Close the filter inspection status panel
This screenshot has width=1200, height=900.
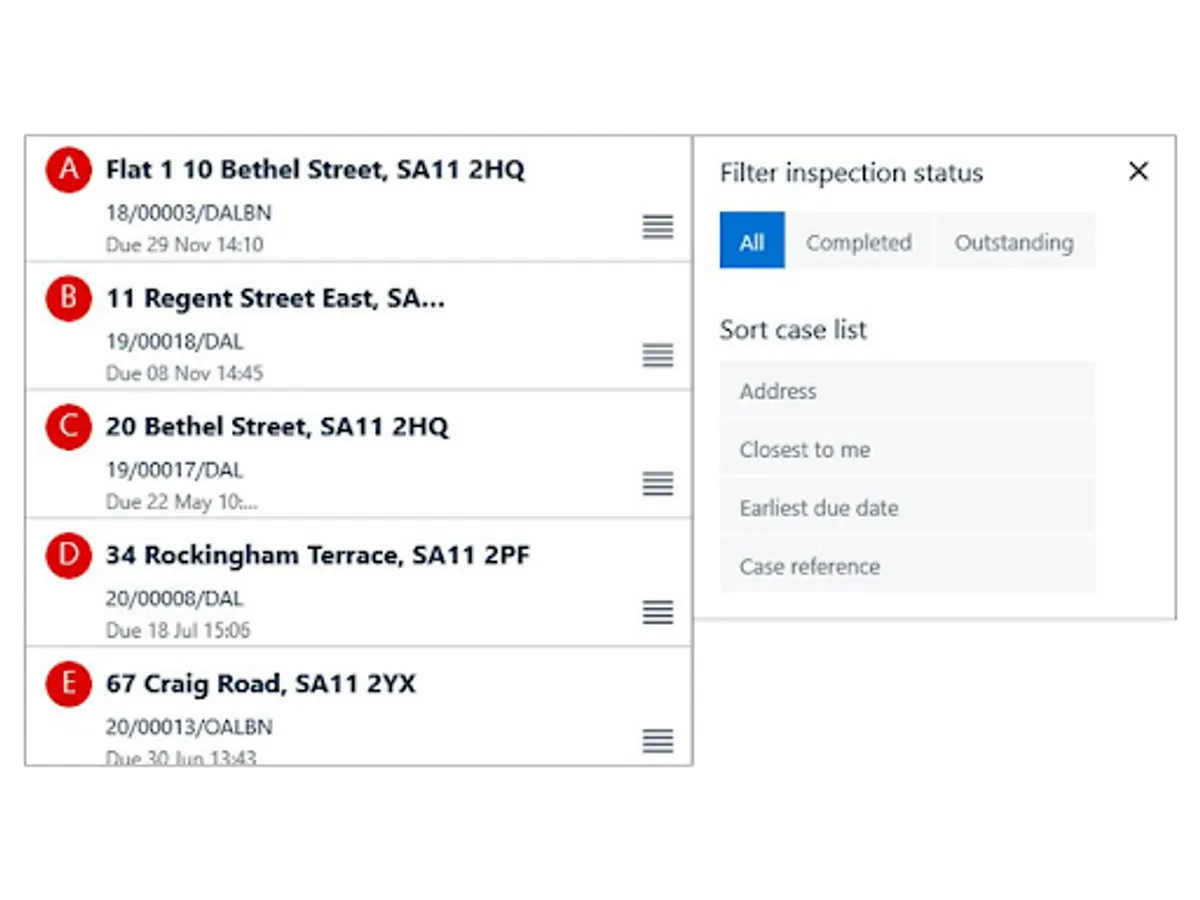point(1138,171)
